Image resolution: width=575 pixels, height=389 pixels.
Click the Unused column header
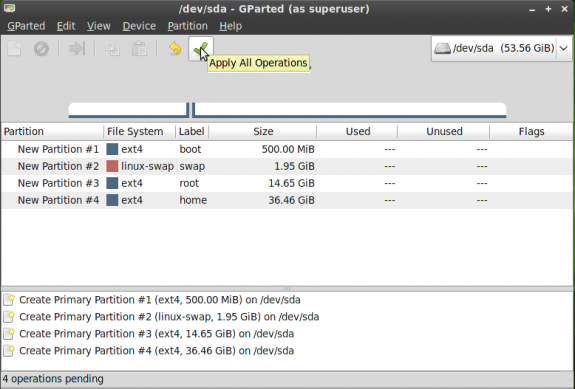pyautogui.click(x=444, y=131)
